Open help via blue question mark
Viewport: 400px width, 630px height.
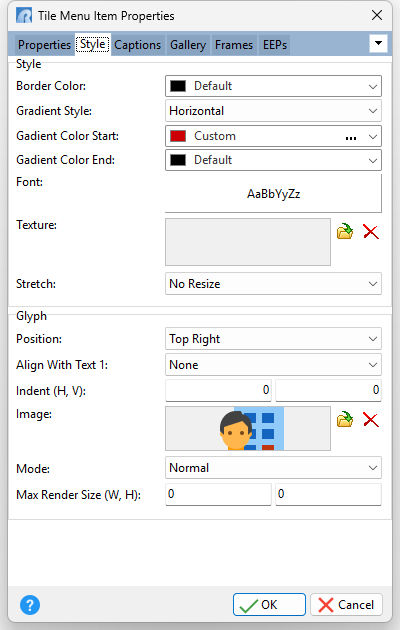(30, 604)
